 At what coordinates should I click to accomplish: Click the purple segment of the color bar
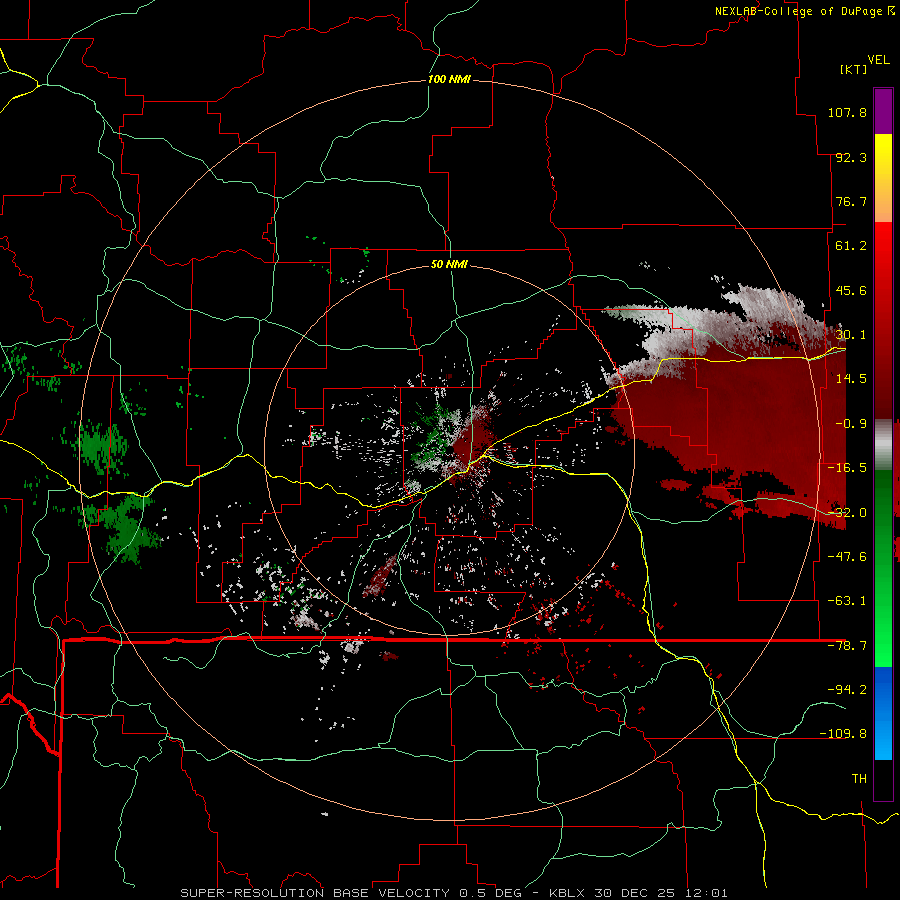click(883, 111)
